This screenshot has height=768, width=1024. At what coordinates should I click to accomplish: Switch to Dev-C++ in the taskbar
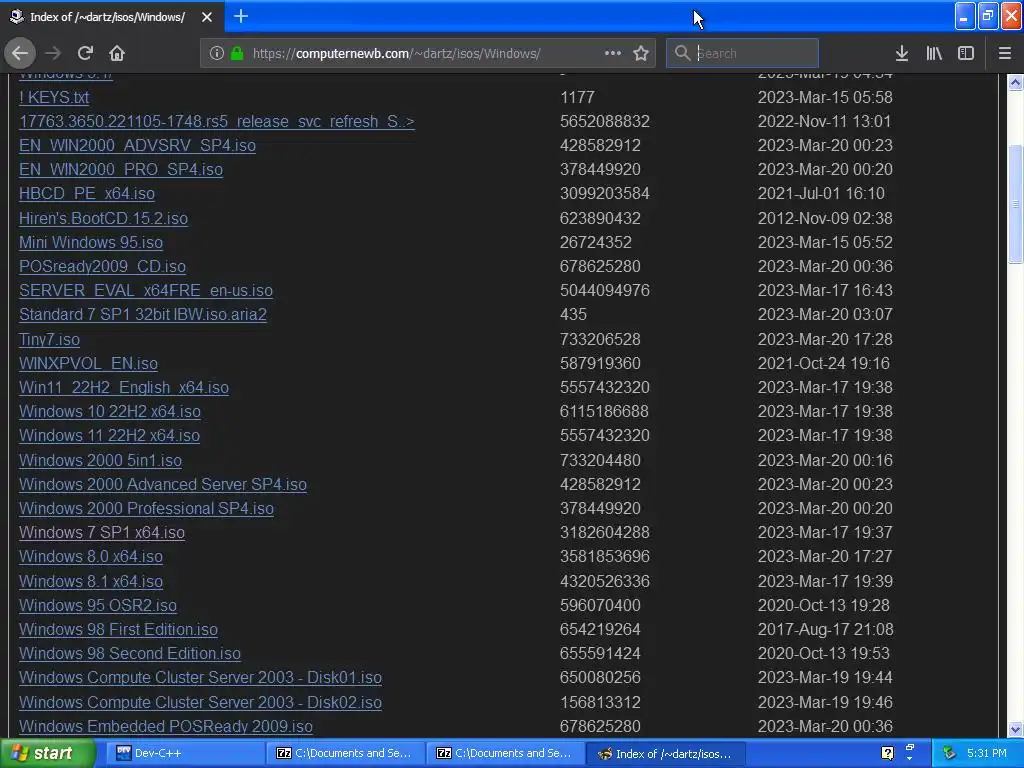(188, 753)
